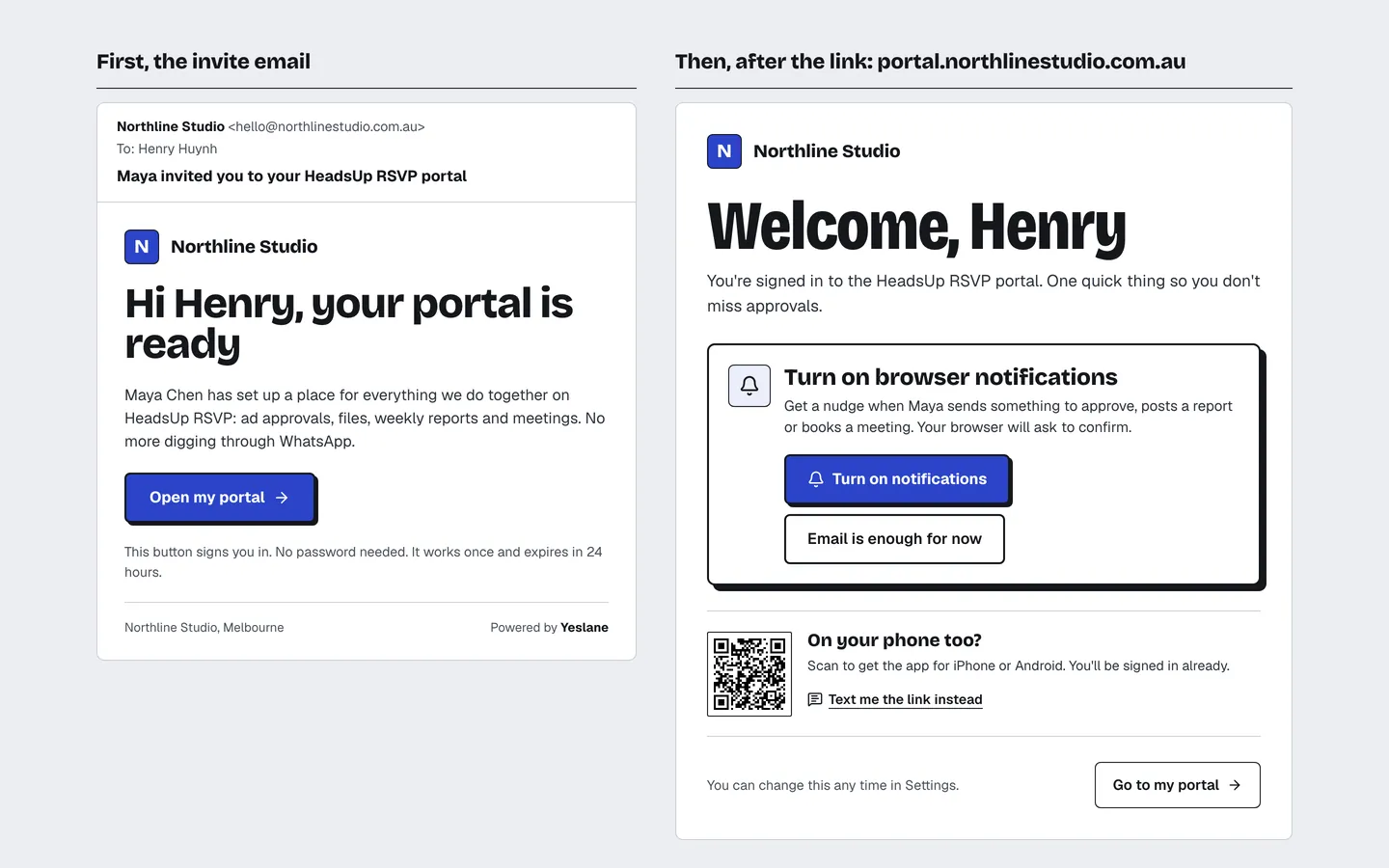Click the recipient line To: Henry Huynh
The height and width of the screenshot is (868, 1389).
(167, 149)
